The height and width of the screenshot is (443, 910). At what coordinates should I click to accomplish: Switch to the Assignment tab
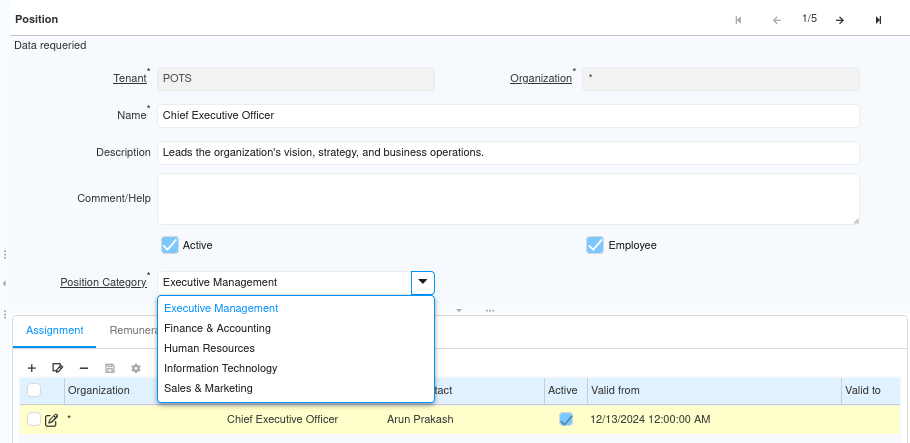pos(55,330)
